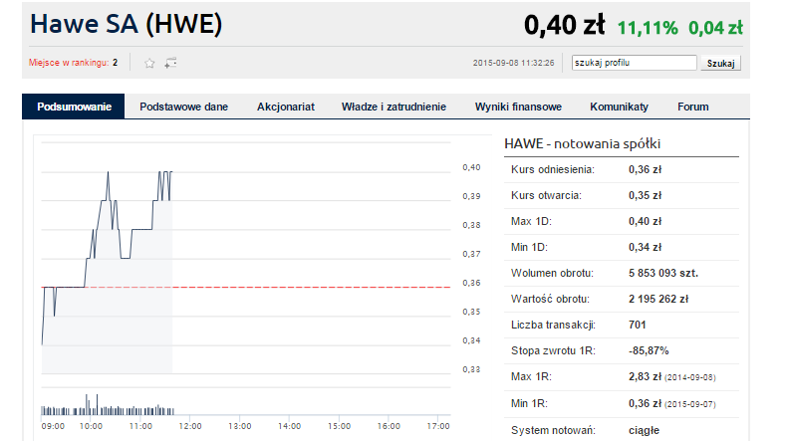This screenshot has width=786, height=441.
Task: Click 'Max 1D' value 0,40 zł
Action: pos(645,222)
